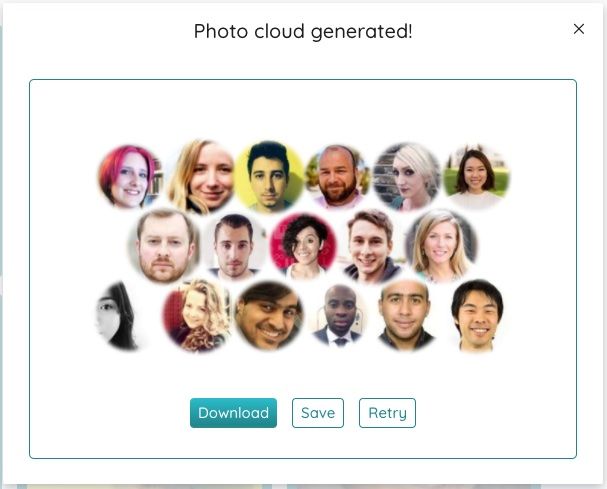Select the pink-haired woman's photo
Screen dimensions: 607x489
click(130, 177)
